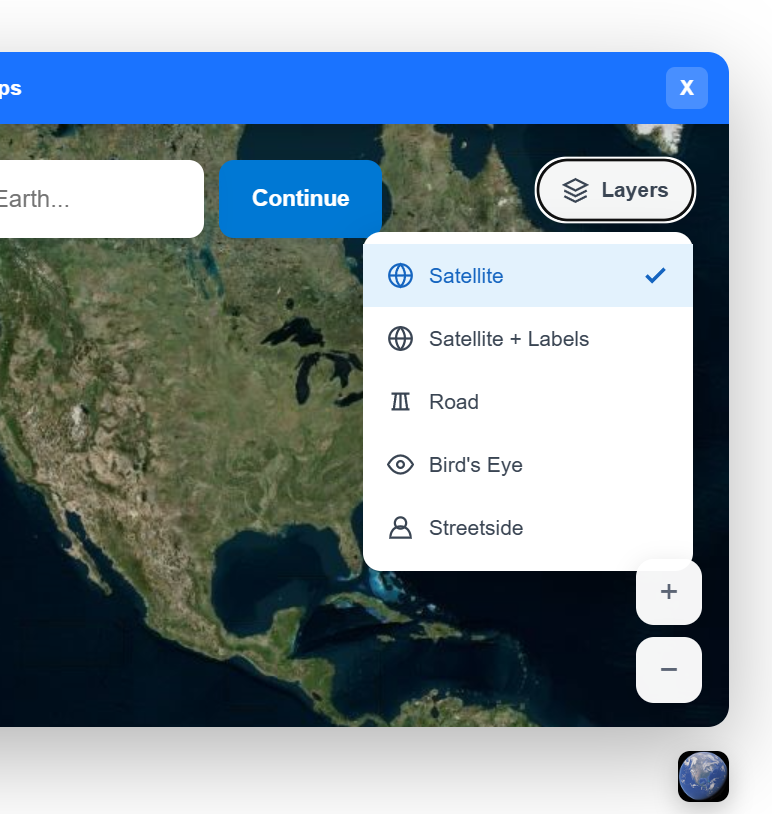Select Bird's Eye view option
772x814 pixels.
point(528,465)
